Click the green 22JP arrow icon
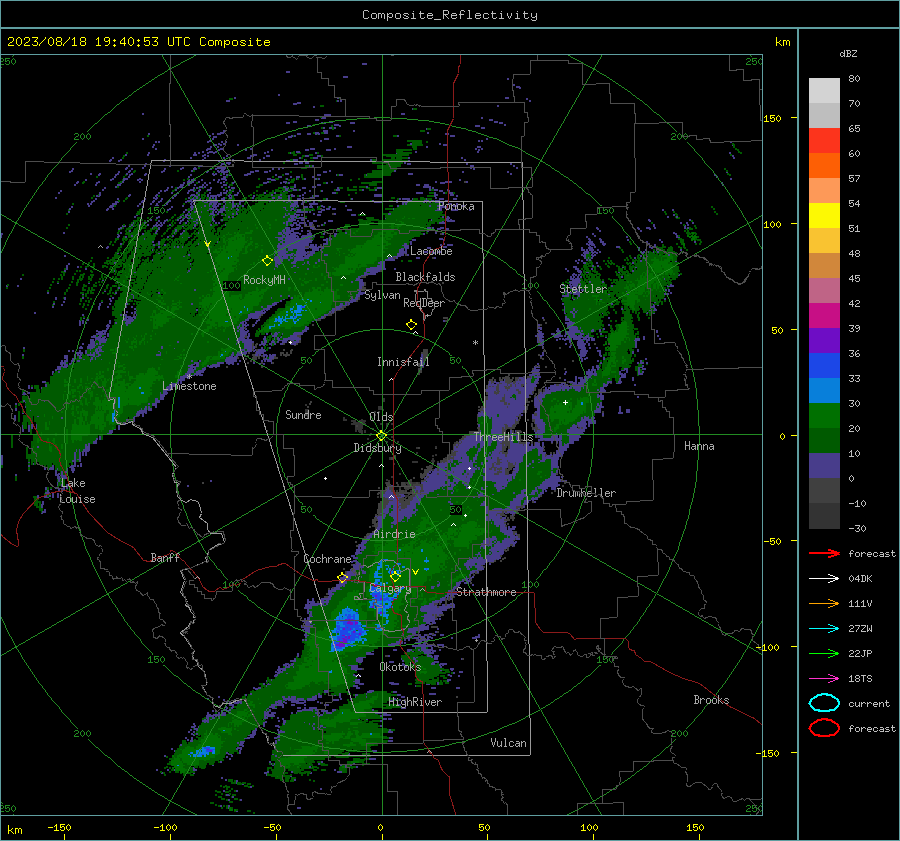The image size is (900, 841). pos(824,653)
